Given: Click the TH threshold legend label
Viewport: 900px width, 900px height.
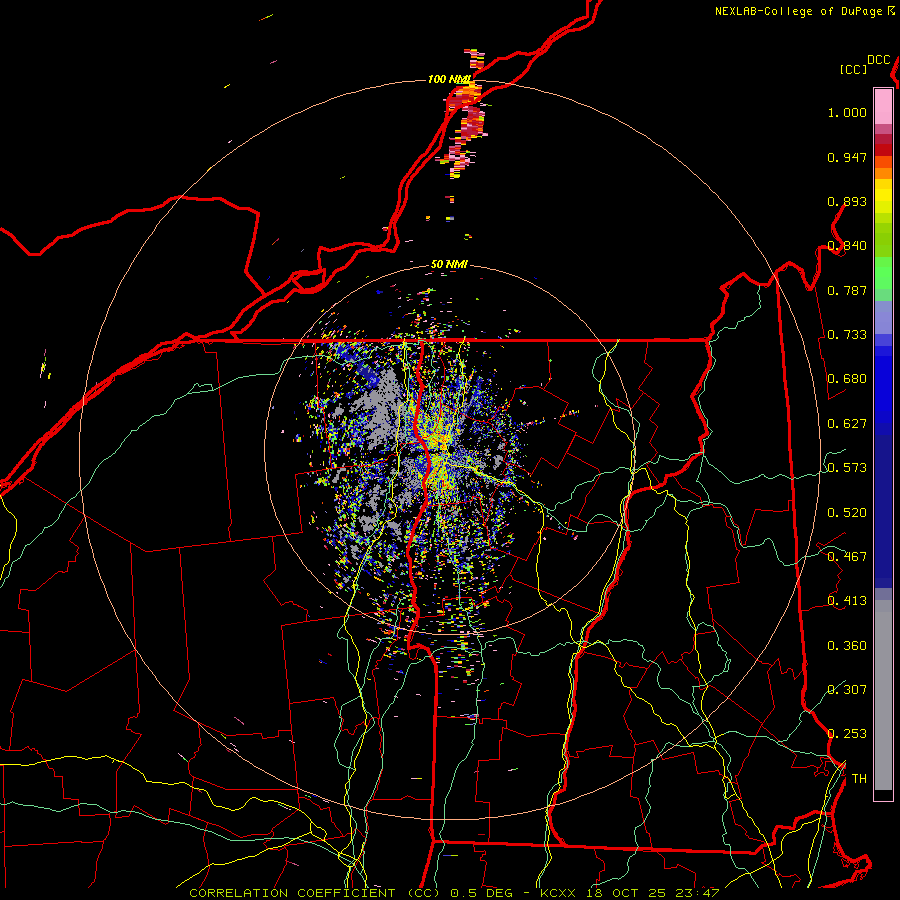Looking at the screenshot, I should point(859,778).
